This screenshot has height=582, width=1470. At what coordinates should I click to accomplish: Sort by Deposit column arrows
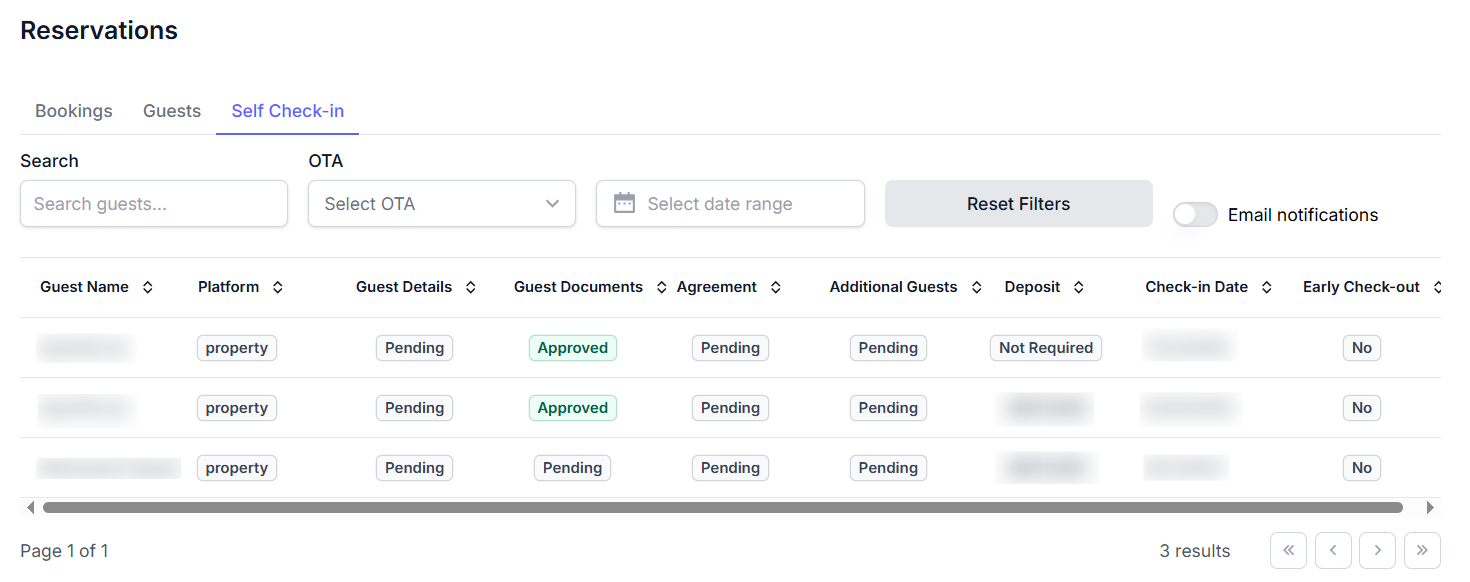(x=1078, y=287)
